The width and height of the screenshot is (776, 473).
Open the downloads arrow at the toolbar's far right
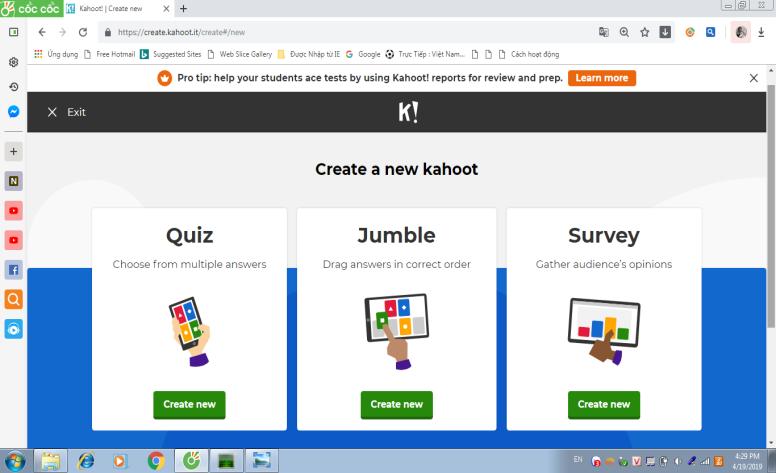(761, 32)
